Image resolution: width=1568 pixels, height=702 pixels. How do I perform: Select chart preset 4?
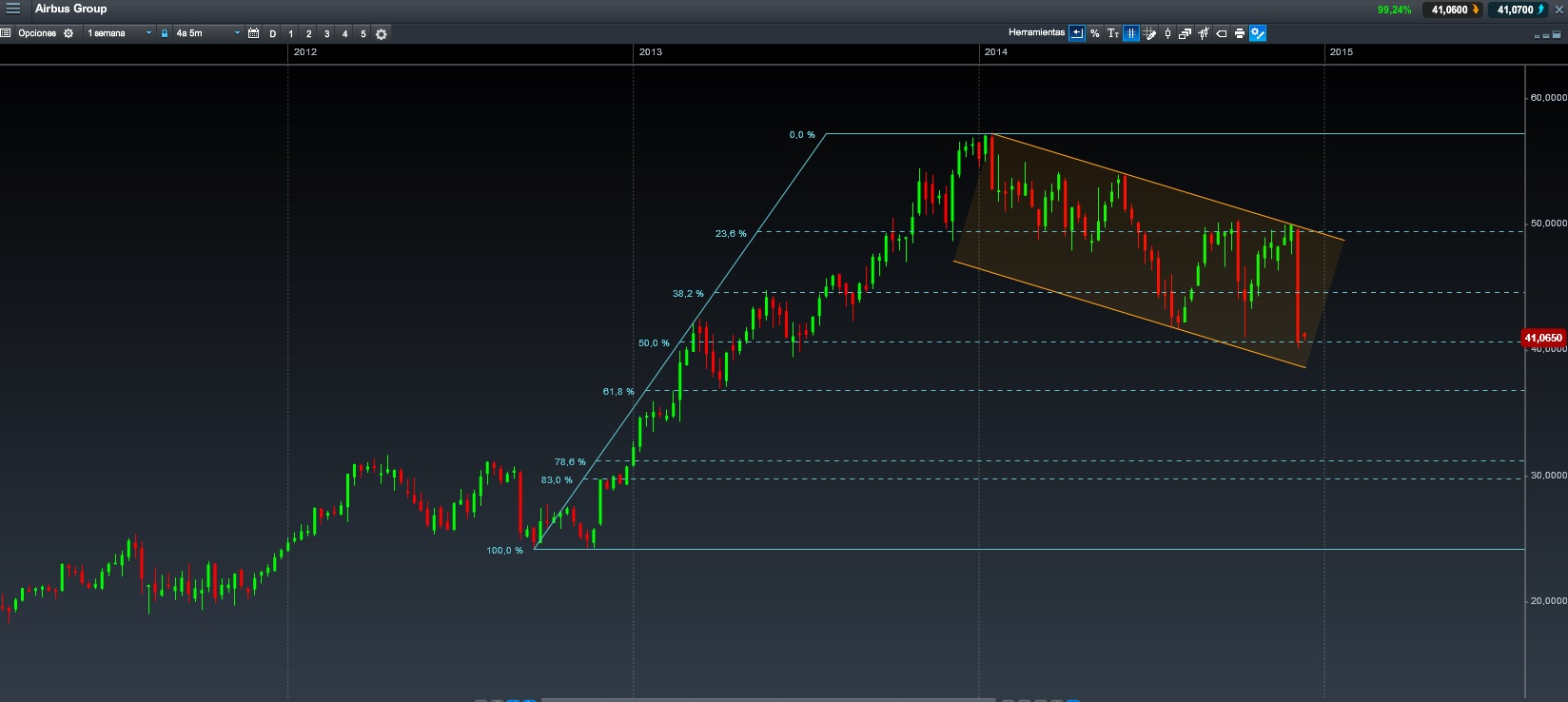345,34
